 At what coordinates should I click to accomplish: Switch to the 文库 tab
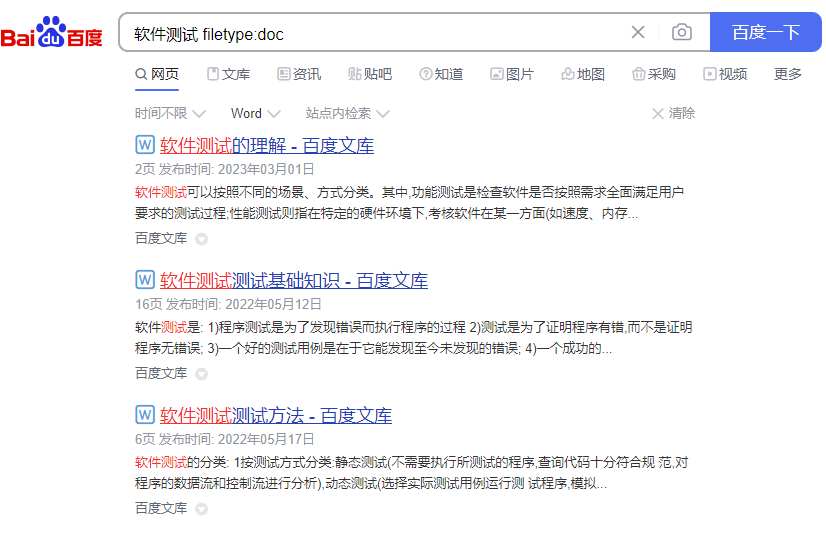[x=229, y=74]
